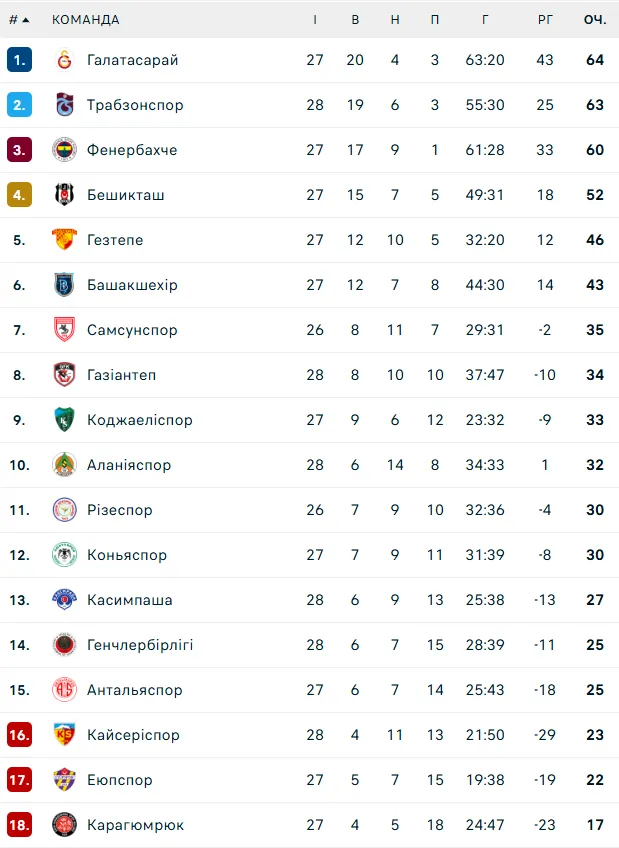The width and height of the screenshot is (619, 848).
Task: Click the Башакшехір team emblem
Action: [x=64, y=285]
